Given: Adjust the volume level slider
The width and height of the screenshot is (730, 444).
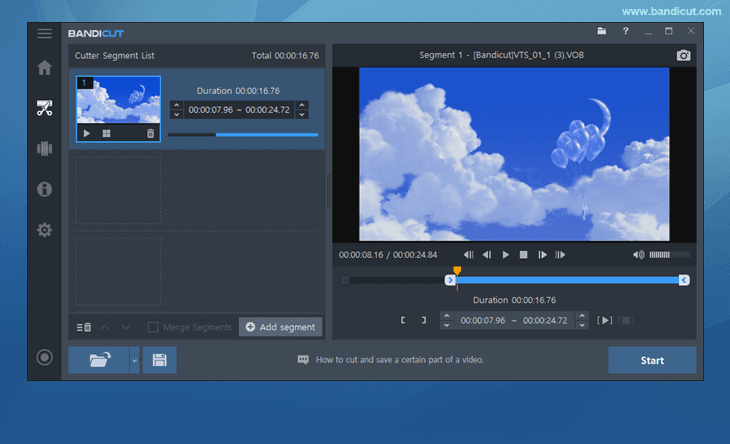Looking at the screenshot, I should pyautogui.click(x=669, y=255).
